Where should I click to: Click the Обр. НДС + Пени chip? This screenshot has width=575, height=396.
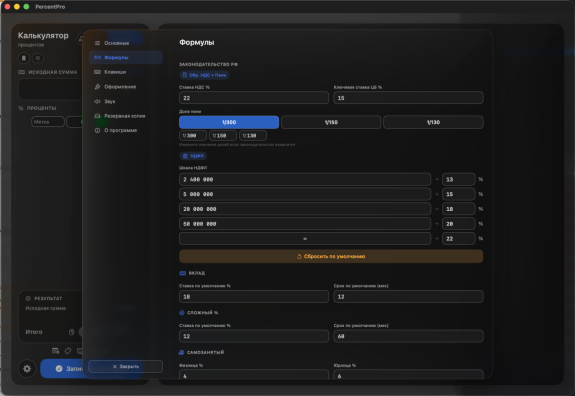pyautogui.click(x=204, y=75)
